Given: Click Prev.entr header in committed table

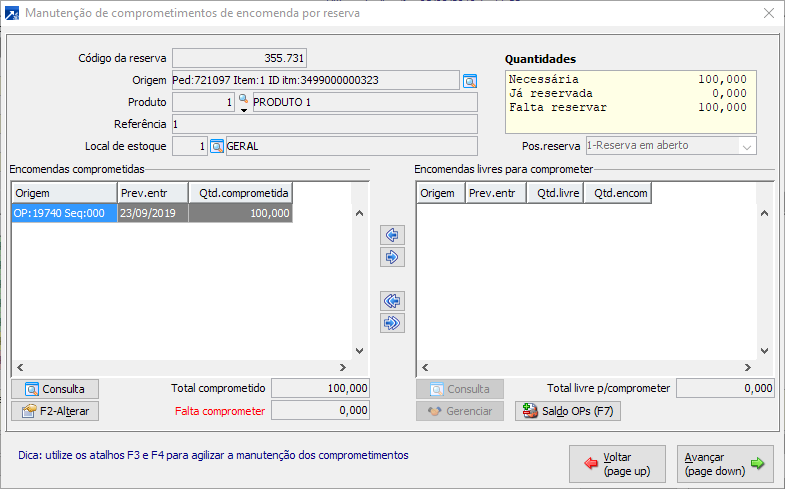Looking at the screenshot, I should tap(153, 193).
